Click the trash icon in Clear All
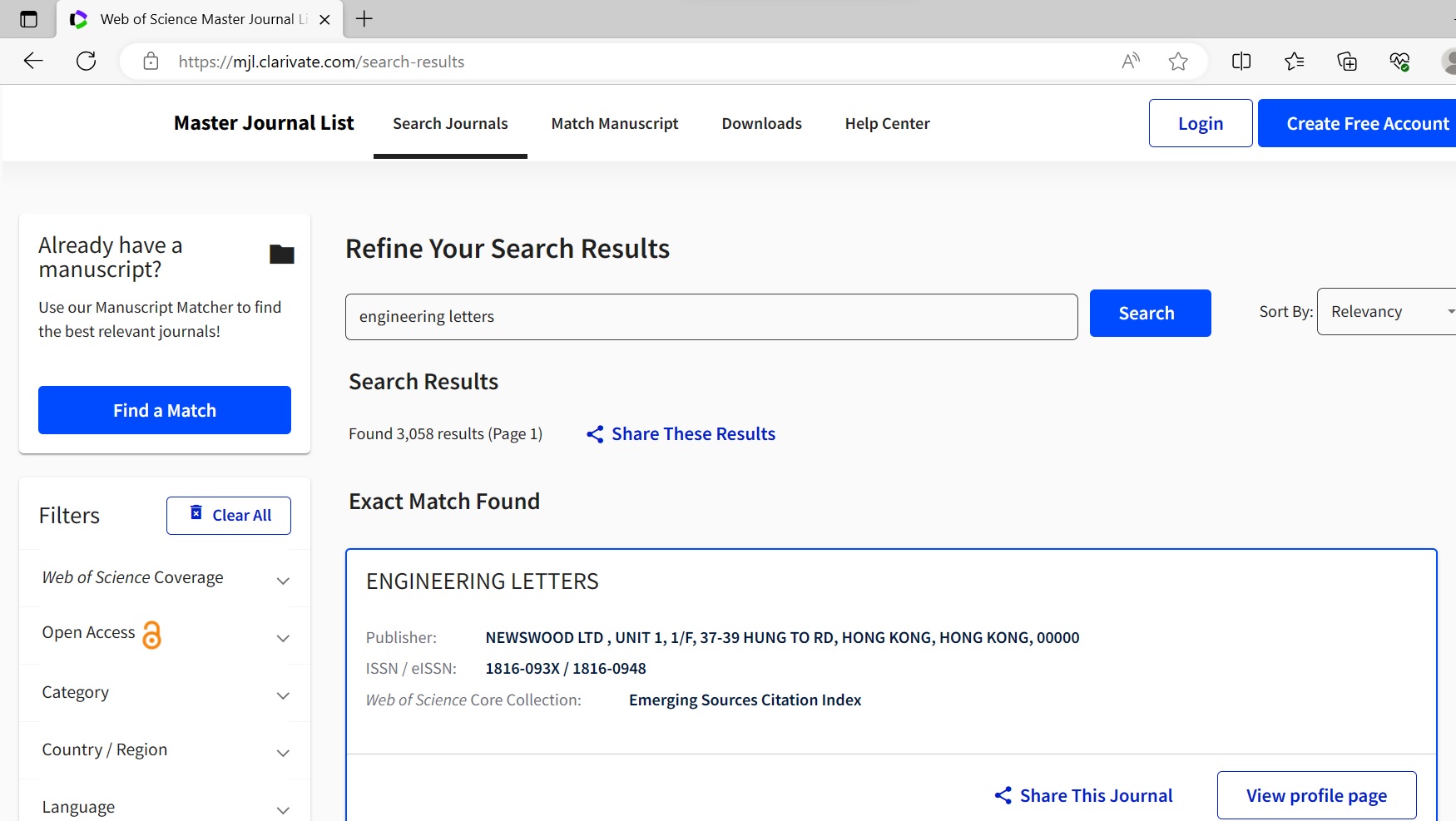Image resolution: width=1456 pixels, height=821 pixels. (196, 512)
